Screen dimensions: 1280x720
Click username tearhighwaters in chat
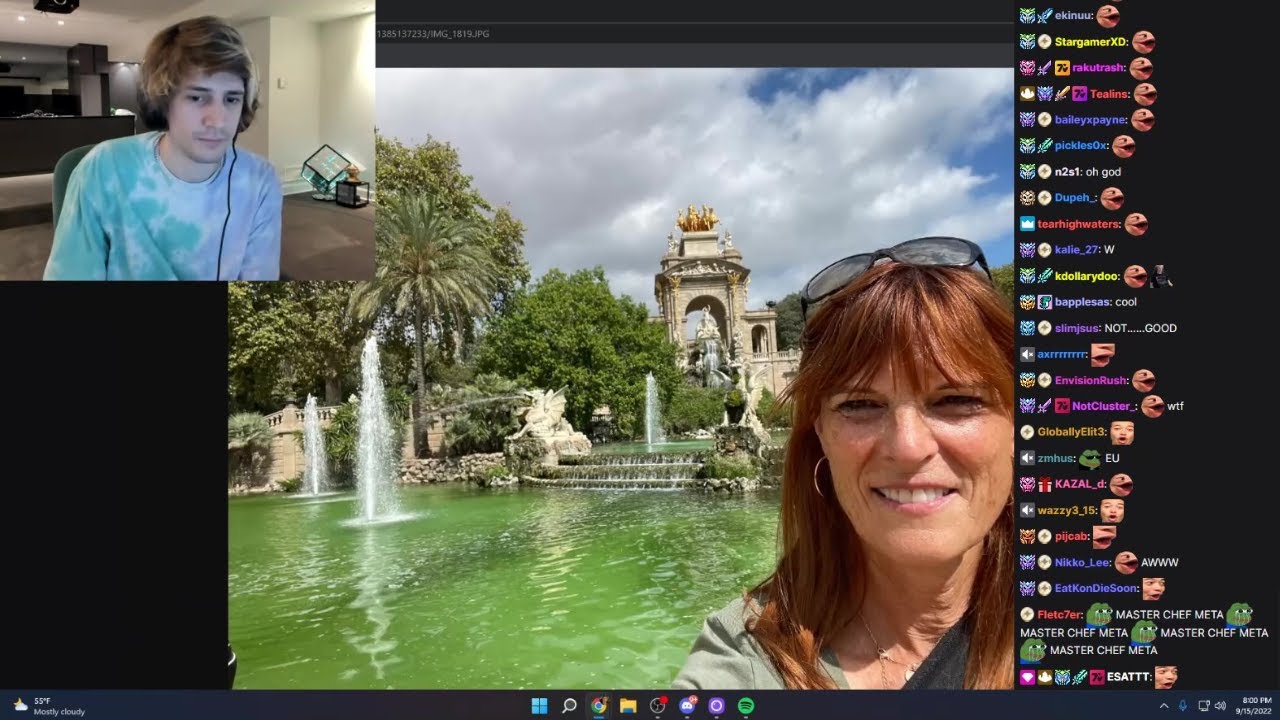(1078, 224)
